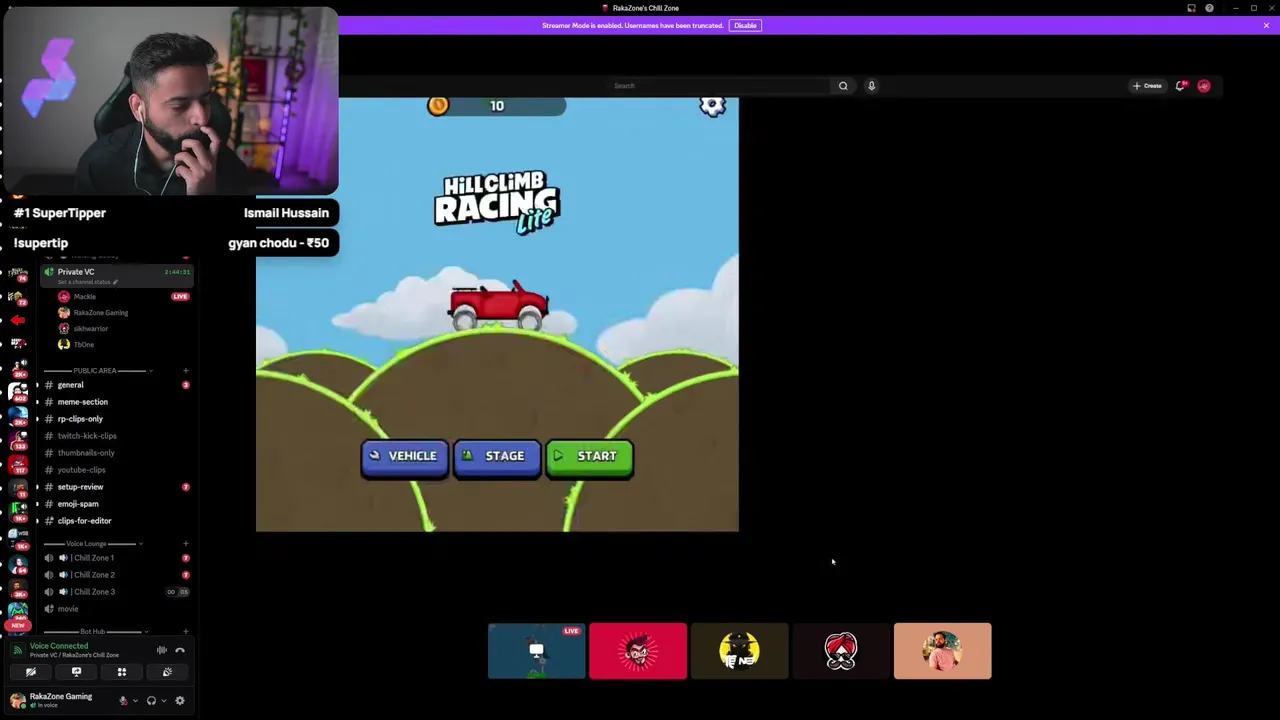This screenshot has height=720, width=1280.
Task: Click the gold coin icon in game
Action: (x=438, y=106)
